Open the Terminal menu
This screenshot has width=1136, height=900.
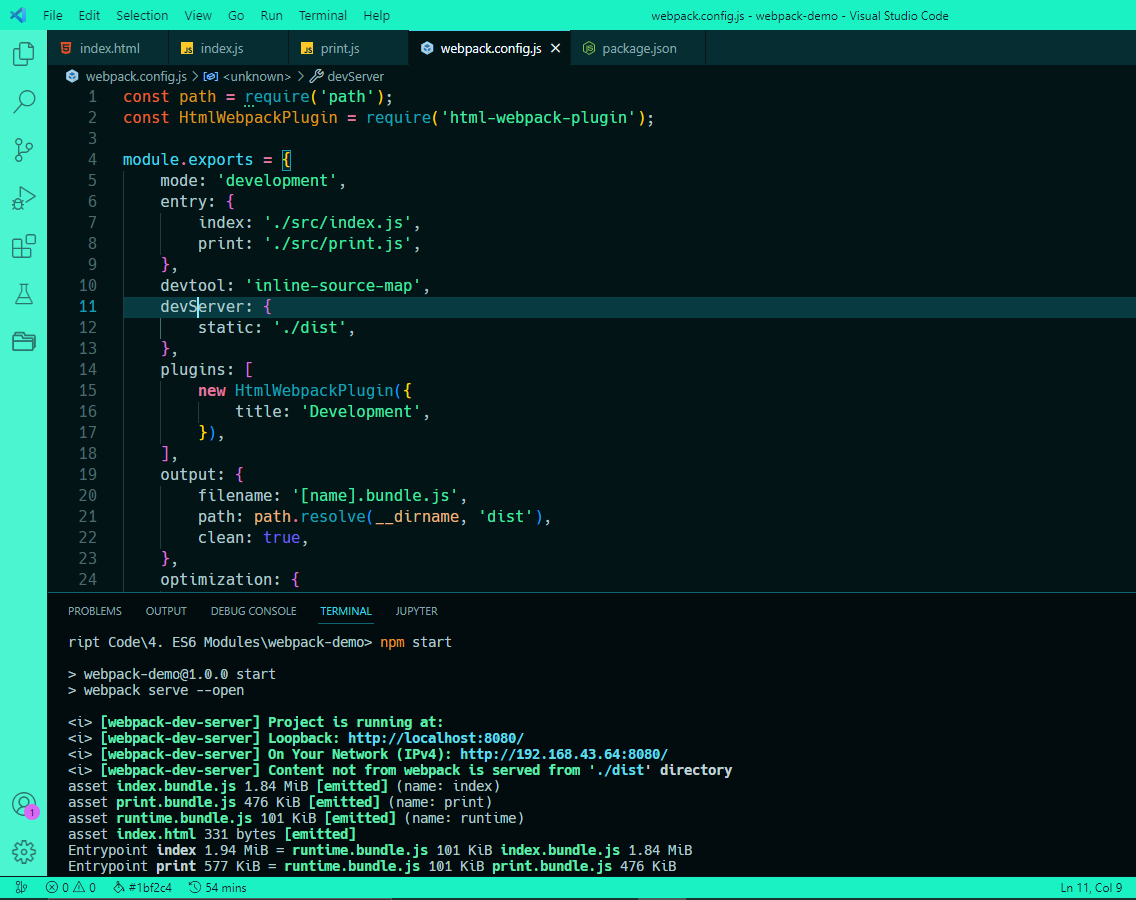point(323,15)
